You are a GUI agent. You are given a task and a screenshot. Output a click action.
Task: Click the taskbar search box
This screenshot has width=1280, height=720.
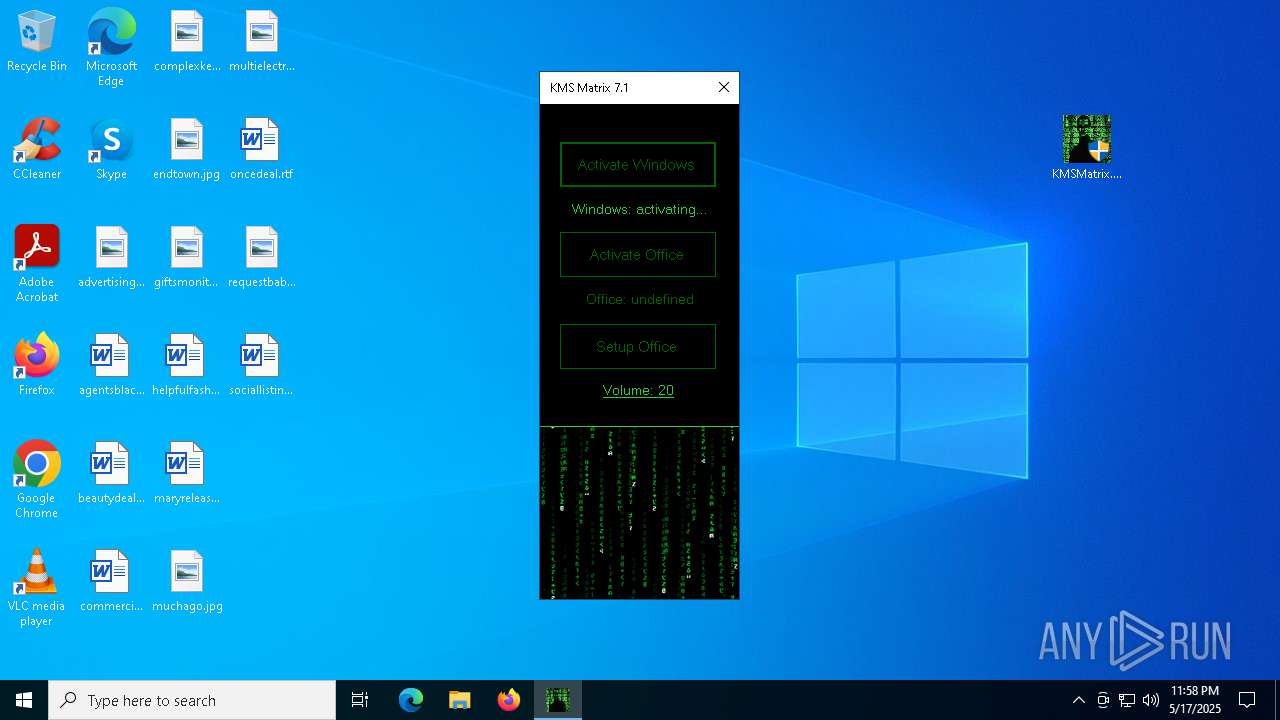tap(192, 700)
